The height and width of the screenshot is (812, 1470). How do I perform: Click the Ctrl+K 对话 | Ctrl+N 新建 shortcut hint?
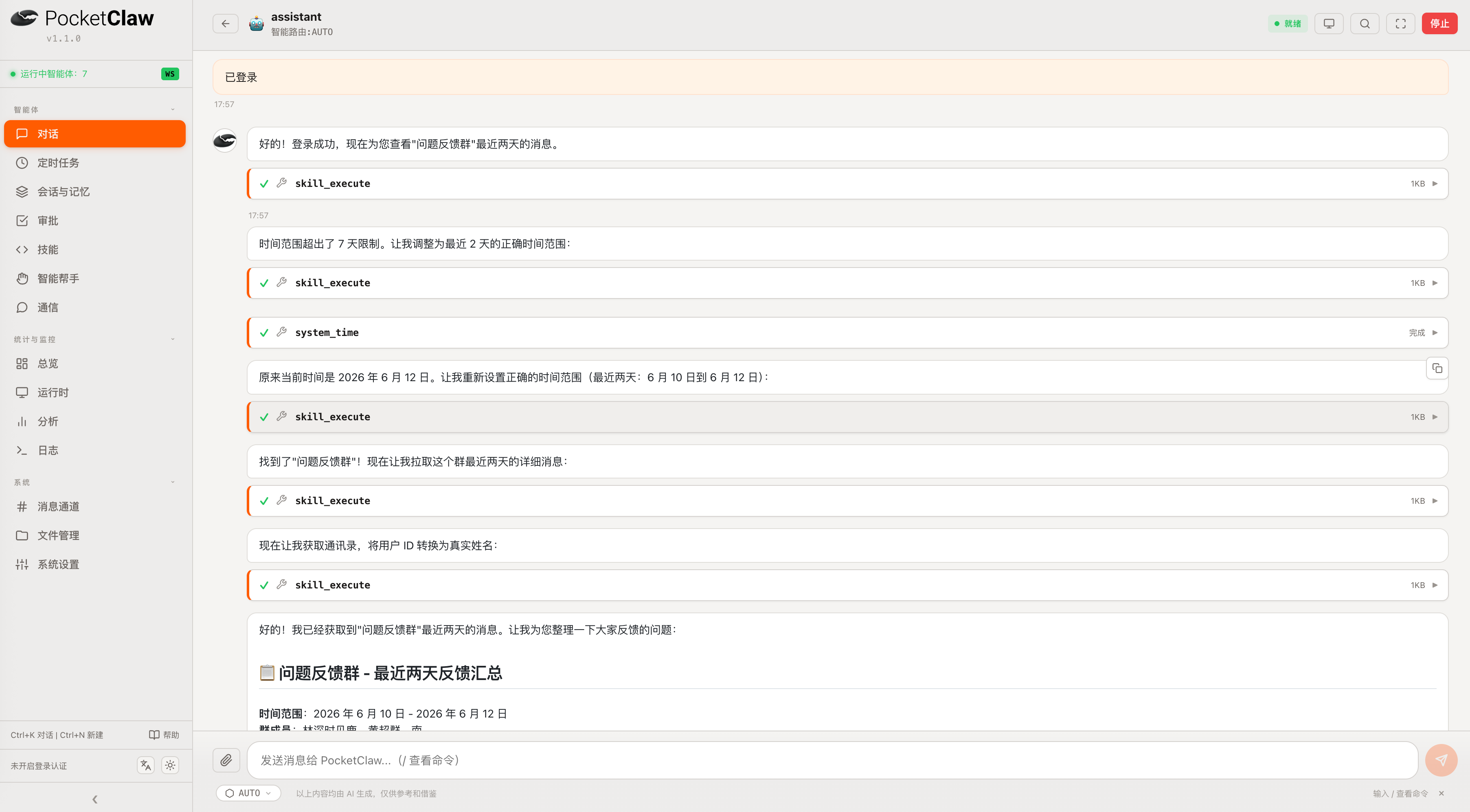(x=57, y=735)
